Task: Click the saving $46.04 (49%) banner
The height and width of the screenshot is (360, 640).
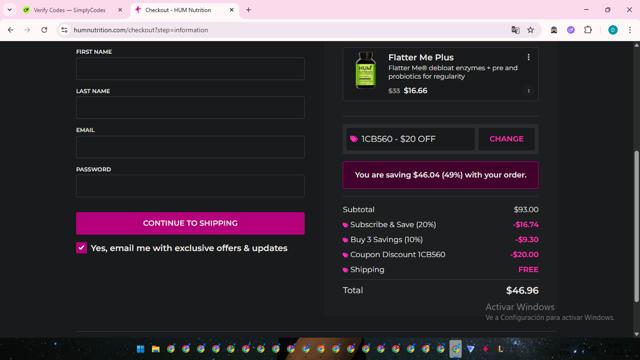Action: coord(440,175)
